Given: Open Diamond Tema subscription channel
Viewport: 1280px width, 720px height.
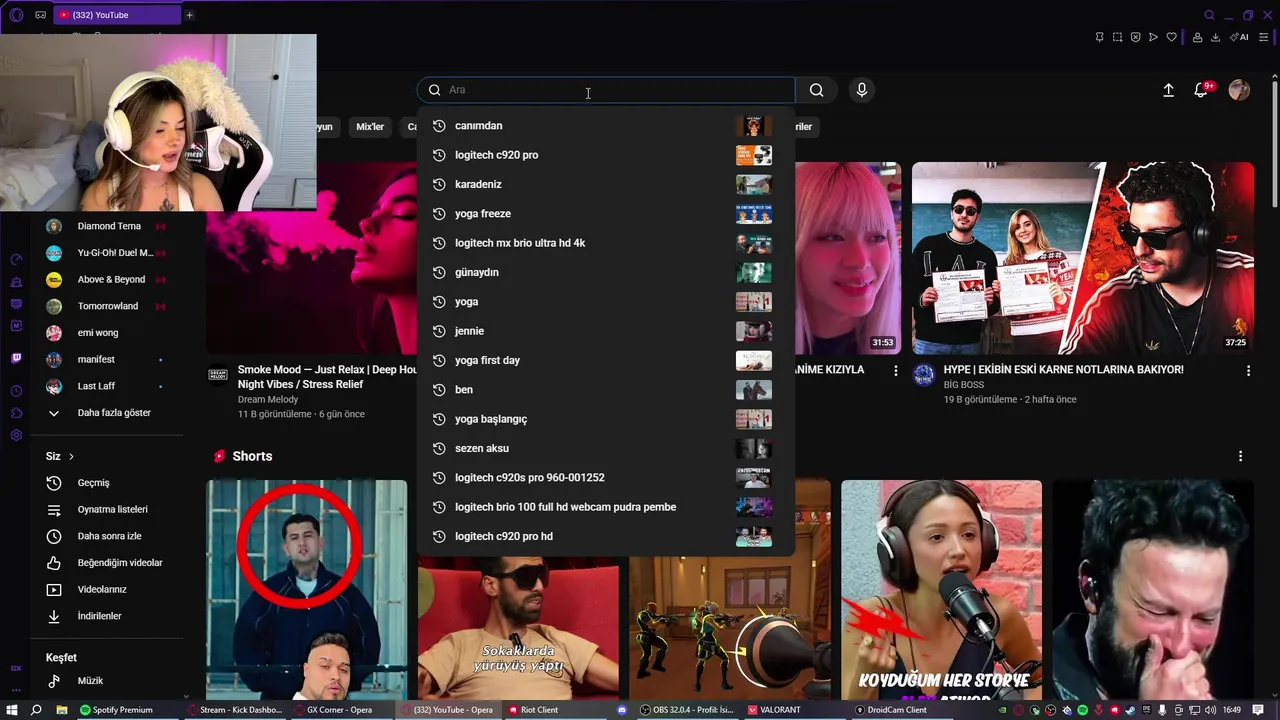Looking at the screenshot, I should click(x=107, y=226).
